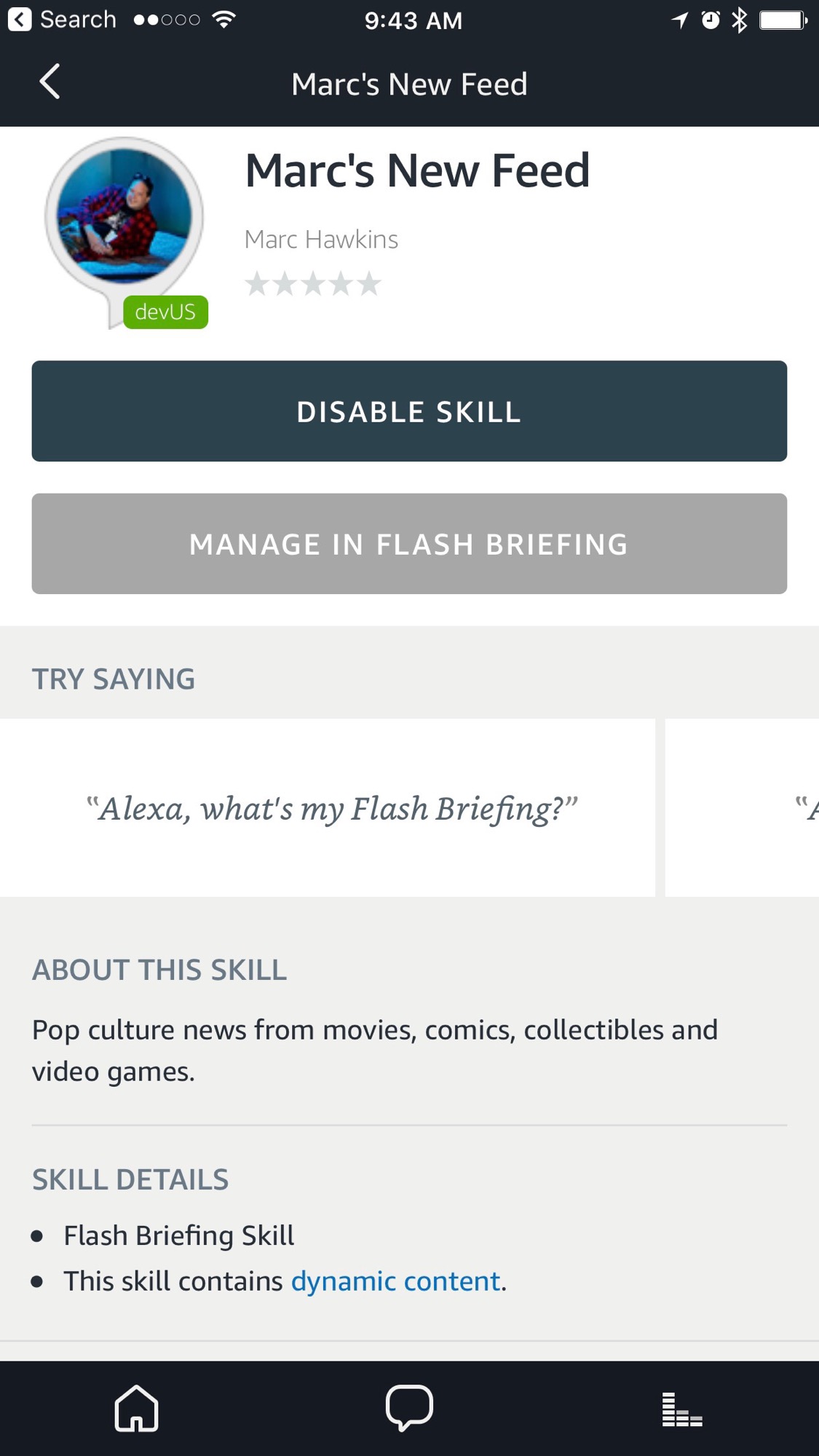Tap the Bluetooth status icon
Viewport: 819px width, 1456px height.
739,20
